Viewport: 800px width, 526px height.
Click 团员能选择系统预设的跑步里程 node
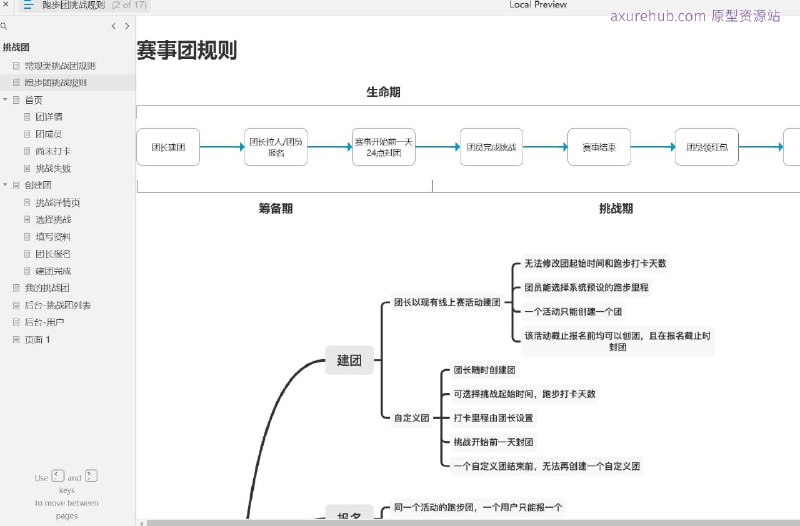(x=587, y=287)
